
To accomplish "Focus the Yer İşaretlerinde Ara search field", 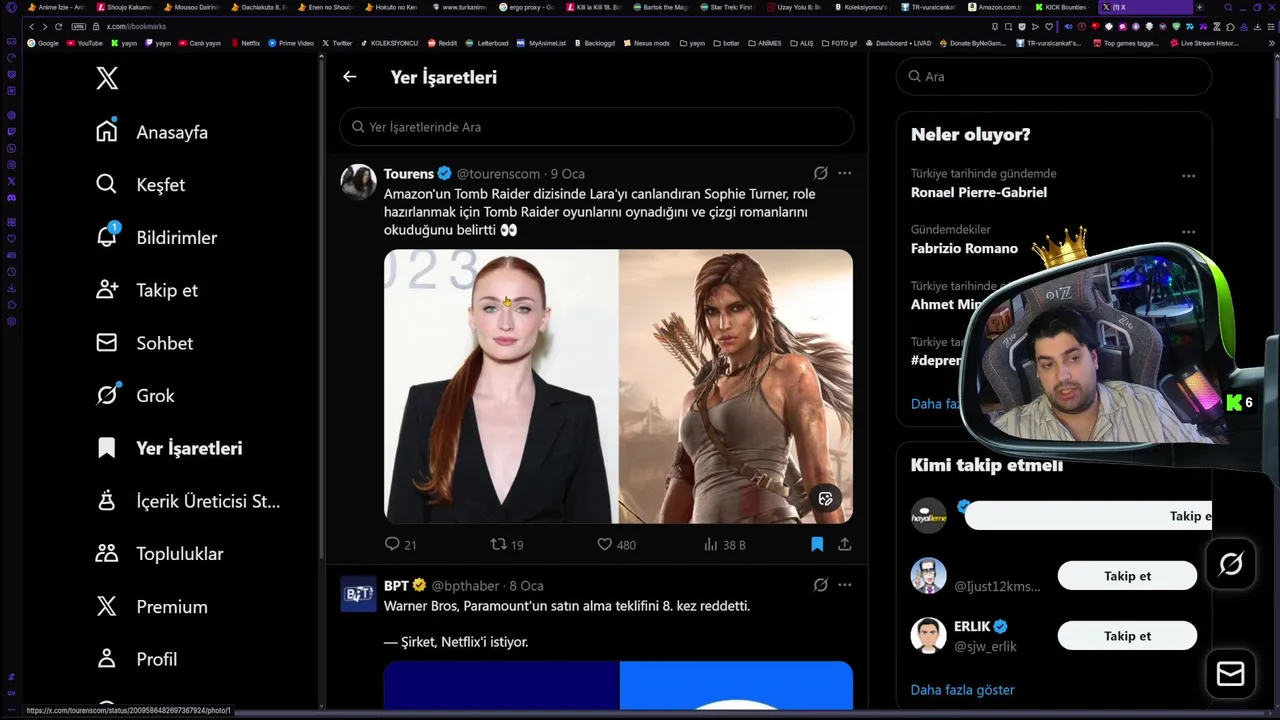I will (597, 127).
